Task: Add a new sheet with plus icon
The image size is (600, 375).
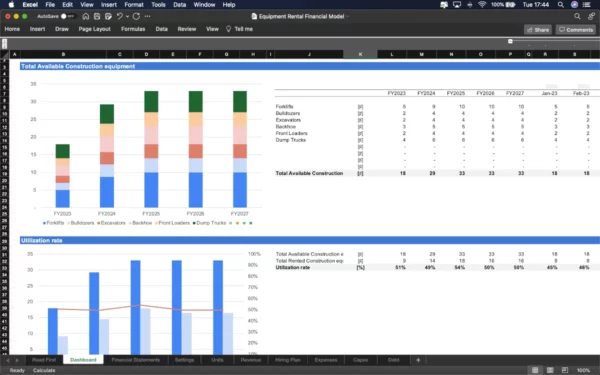Action: tap(418, 360)
